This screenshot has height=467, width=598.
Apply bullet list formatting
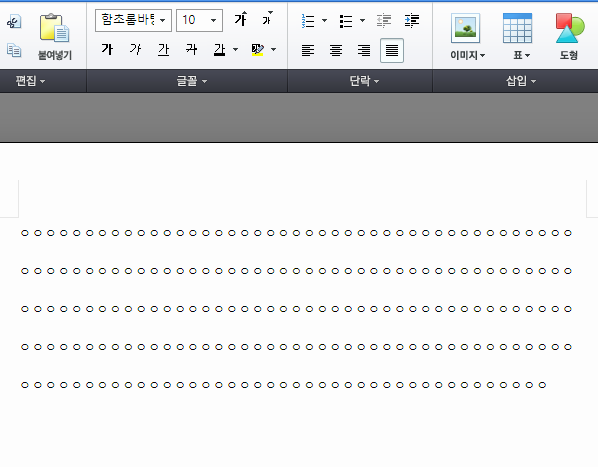coord(346,21)
